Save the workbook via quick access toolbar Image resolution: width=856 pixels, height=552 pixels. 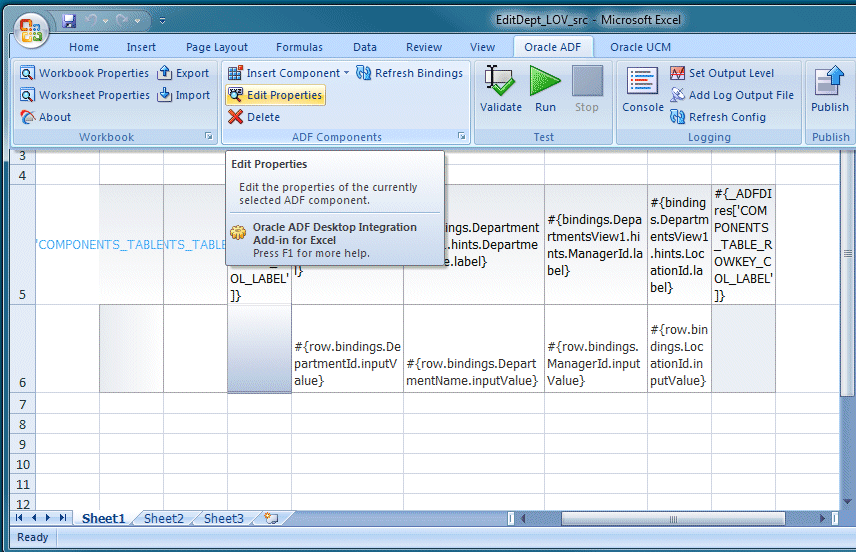coord(69,21)
